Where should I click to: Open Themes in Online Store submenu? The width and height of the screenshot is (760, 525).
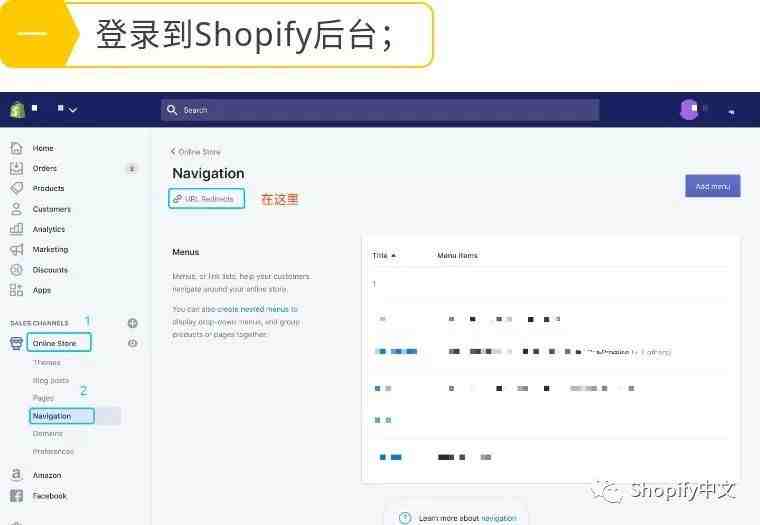(46, 362)
